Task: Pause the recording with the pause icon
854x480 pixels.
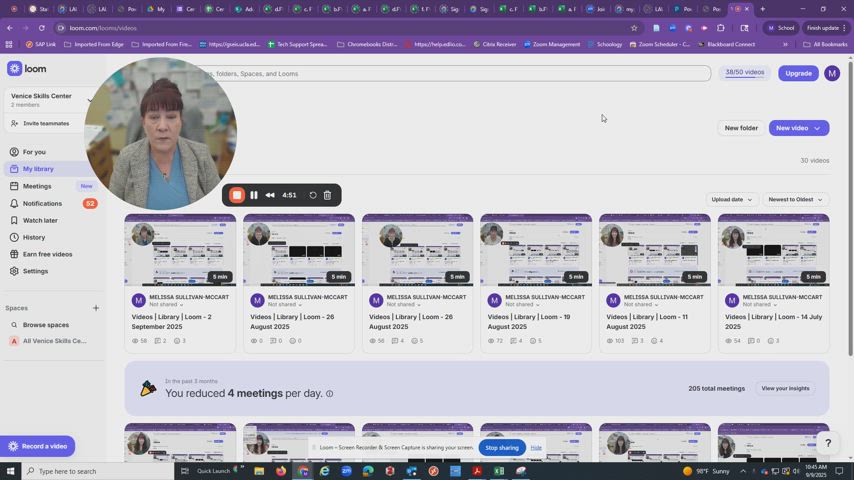Action: point(254,195)
